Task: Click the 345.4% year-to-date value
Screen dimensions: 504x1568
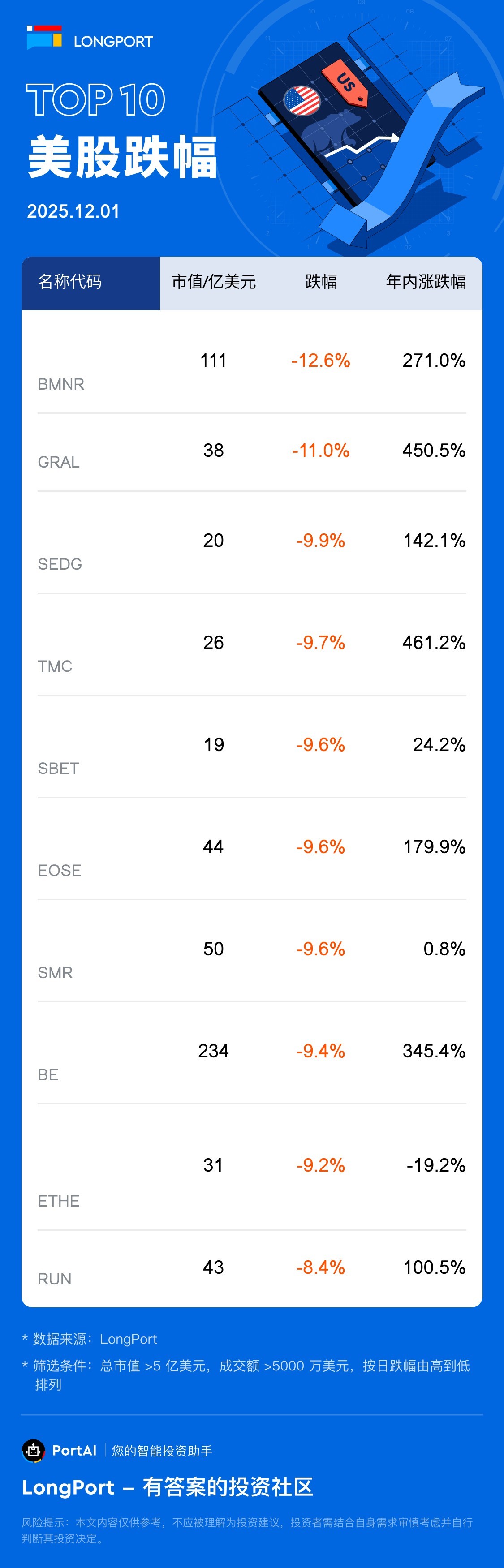Action: tap(433, 1051)
